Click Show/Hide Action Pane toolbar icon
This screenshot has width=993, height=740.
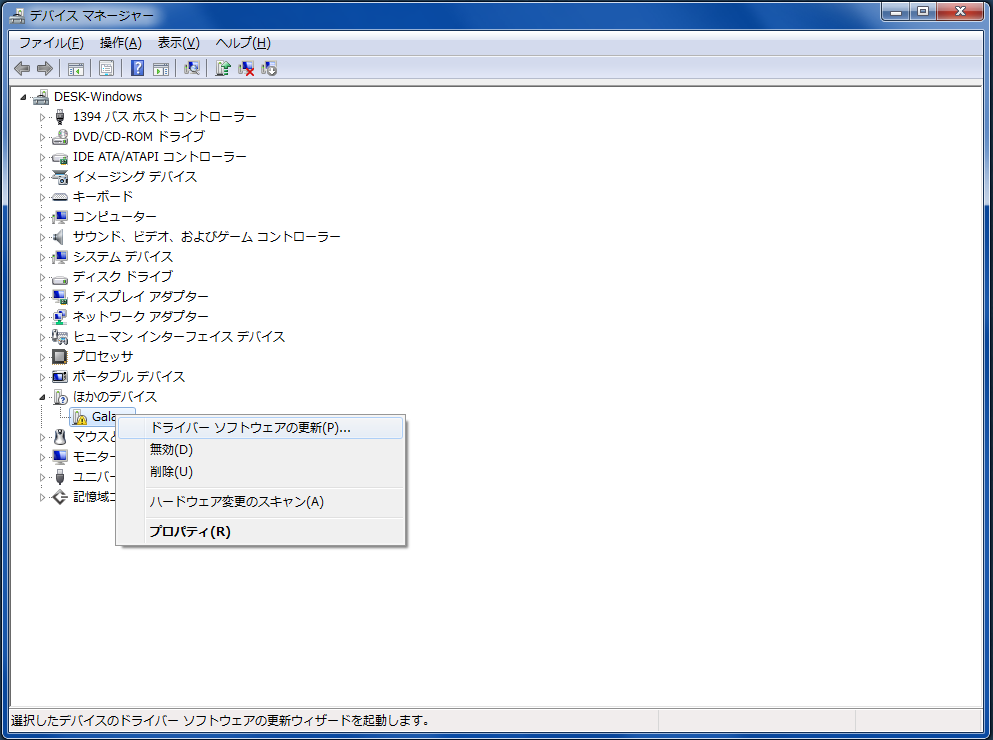(x=161, y=68)
